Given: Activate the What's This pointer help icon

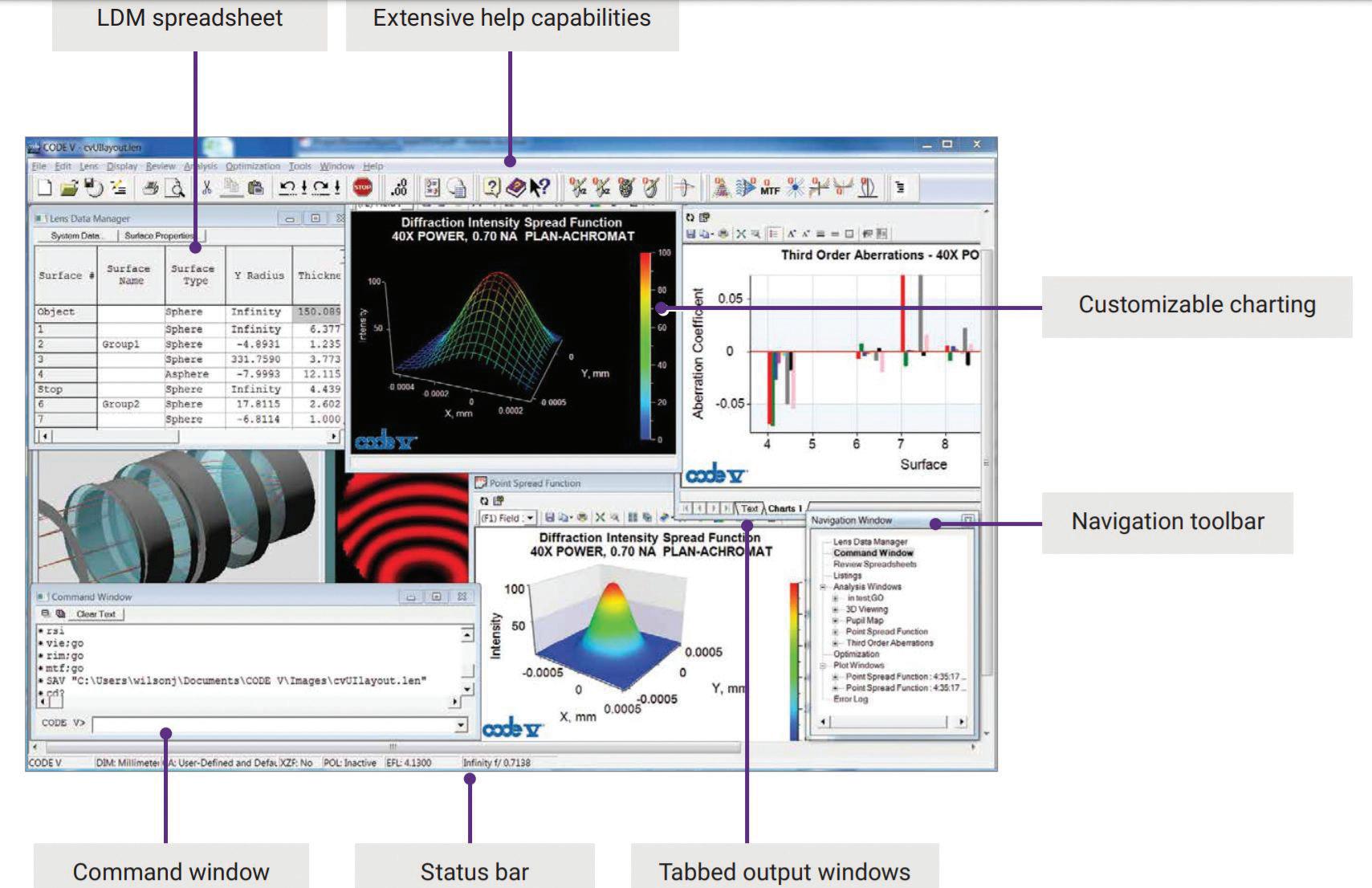Looking at the screenshot, I should pos(540,187).
